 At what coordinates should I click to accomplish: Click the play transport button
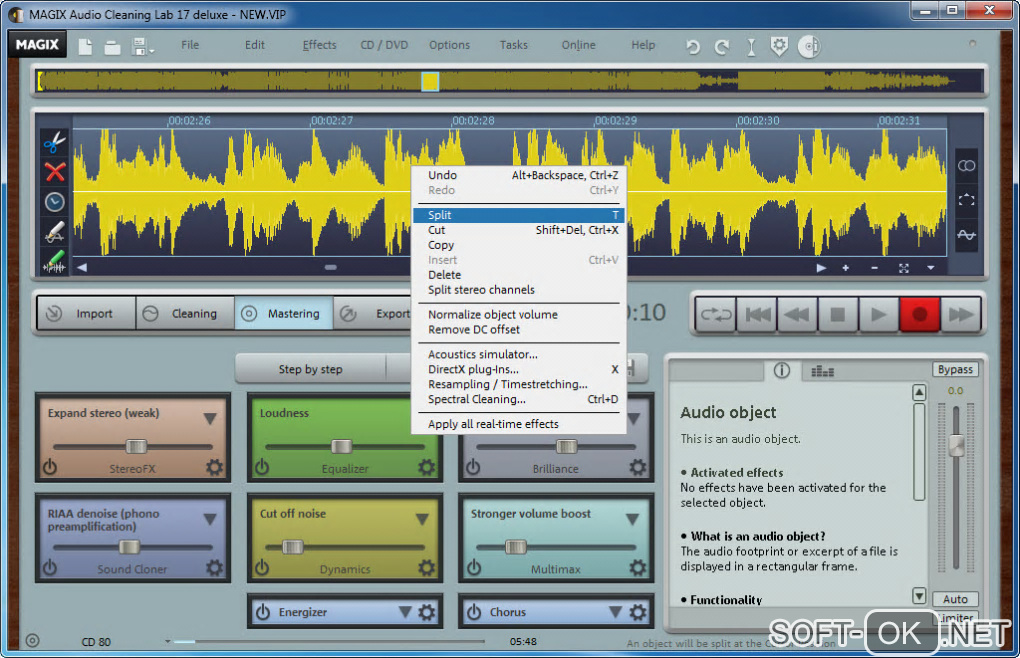[878, 315]
